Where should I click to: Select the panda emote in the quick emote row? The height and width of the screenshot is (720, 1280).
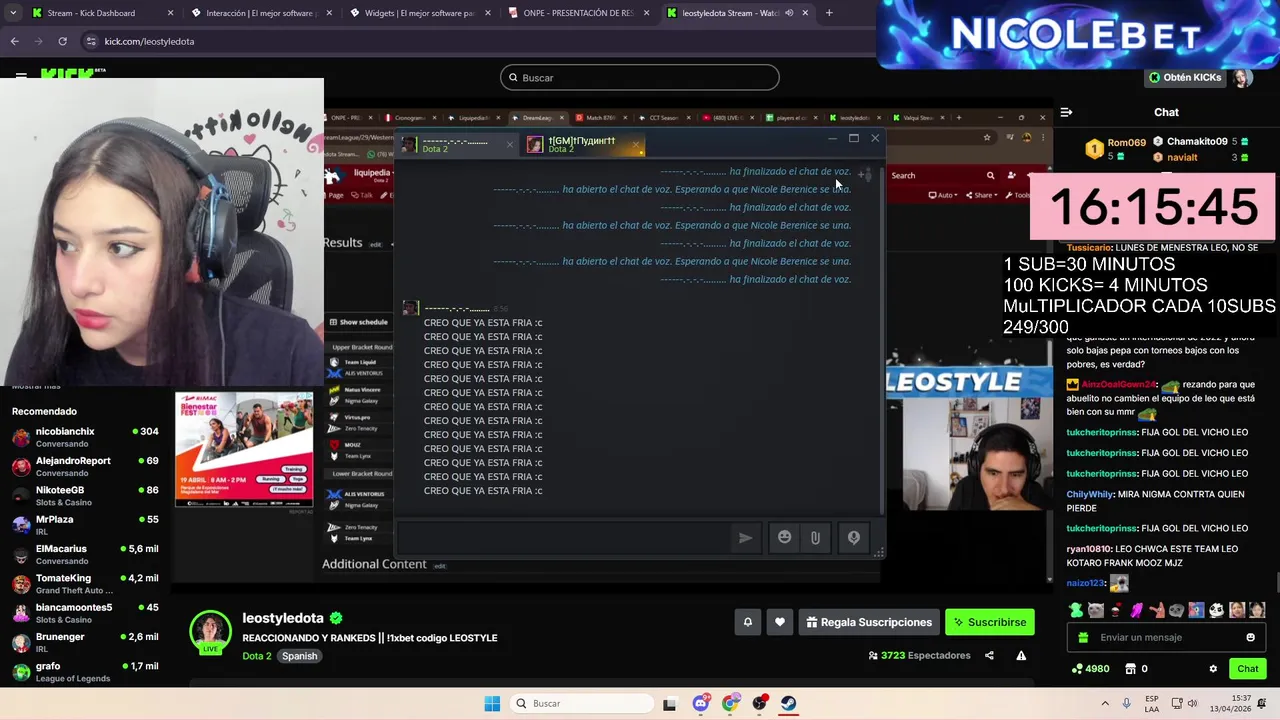(x=1216, y=610)
